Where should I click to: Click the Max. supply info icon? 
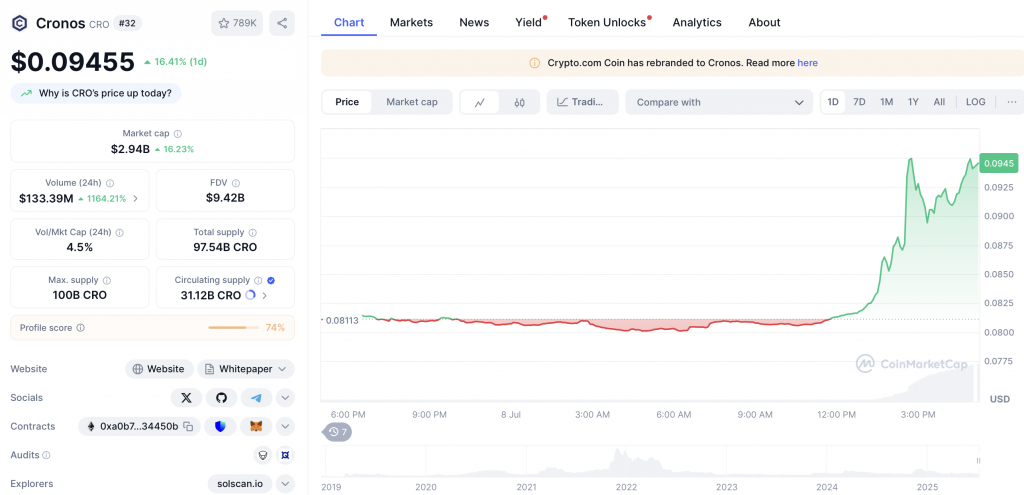[x=106, y=280]
